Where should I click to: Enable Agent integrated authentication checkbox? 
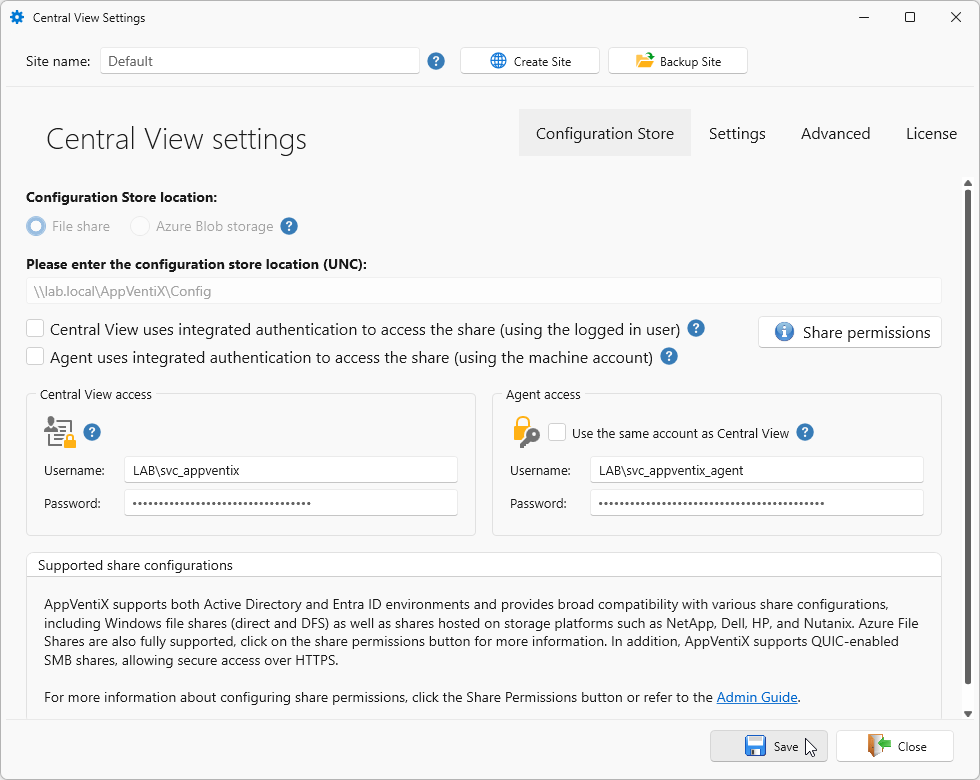pyautogui.click(x=35, y=356)
